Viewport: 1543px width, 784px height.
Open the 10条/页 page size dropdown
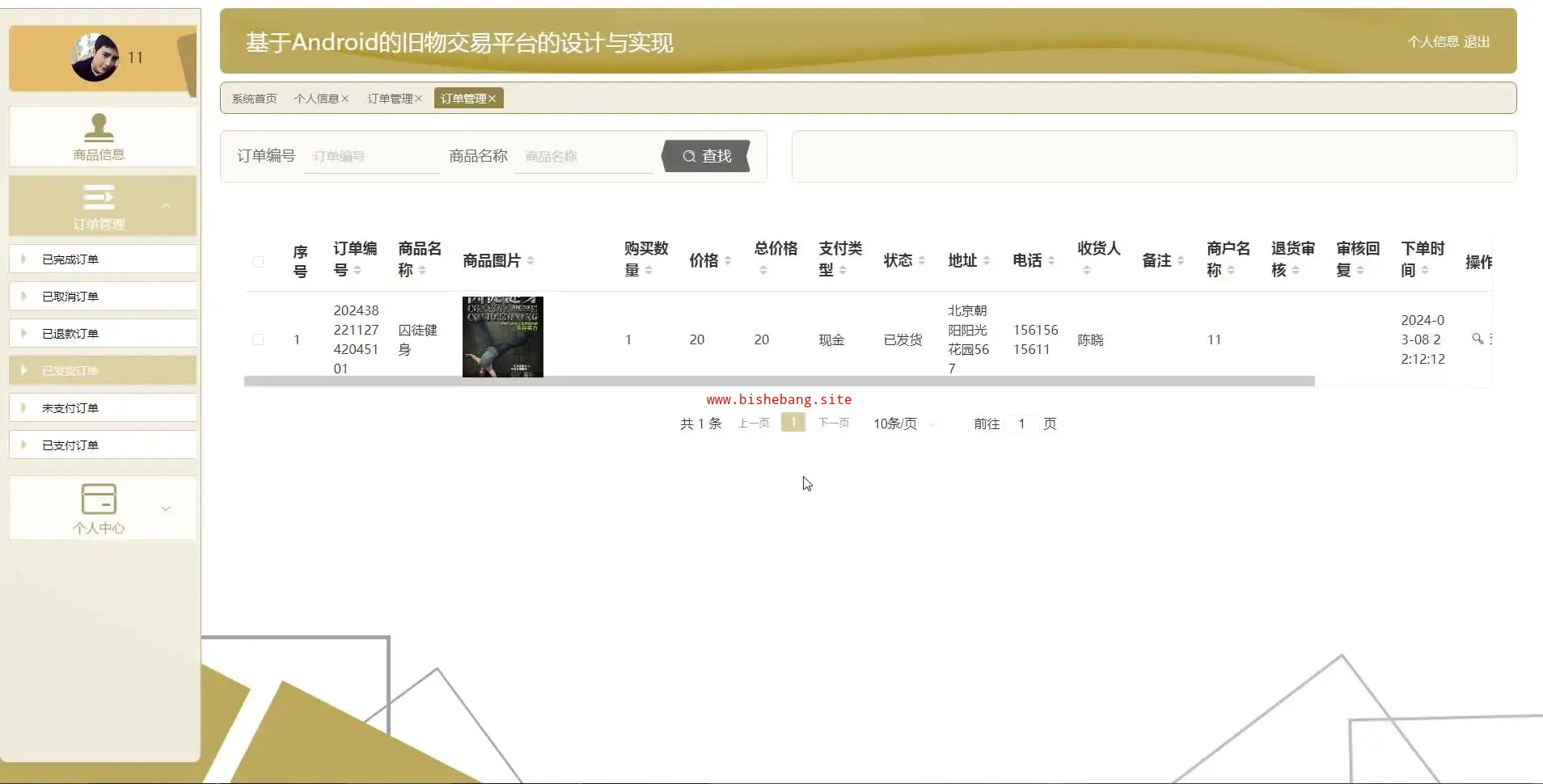[904, 424]
